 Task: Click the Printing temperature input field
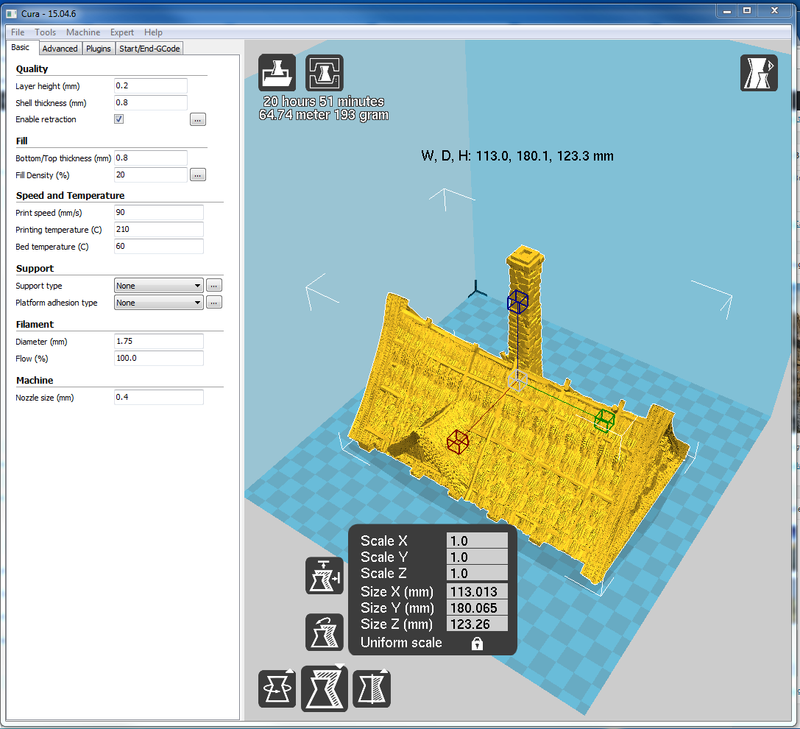click(x=159, y=229)
